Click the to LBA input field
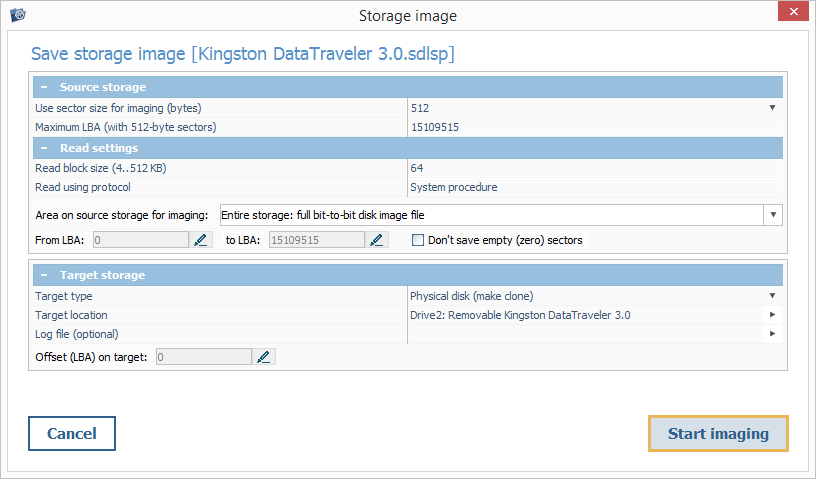The height and width of the screenshot is (479, 816). click(315, 240)
